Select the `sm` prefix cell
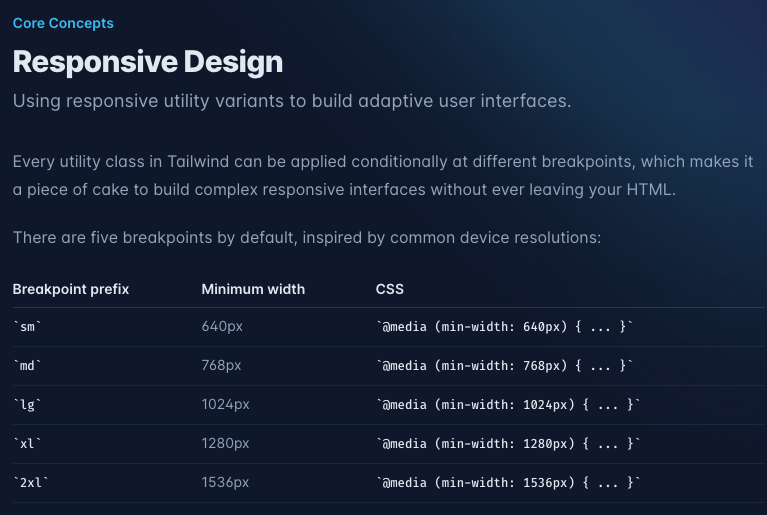The image size is (767, 515). pyautogui.click(x=27, y=327)
